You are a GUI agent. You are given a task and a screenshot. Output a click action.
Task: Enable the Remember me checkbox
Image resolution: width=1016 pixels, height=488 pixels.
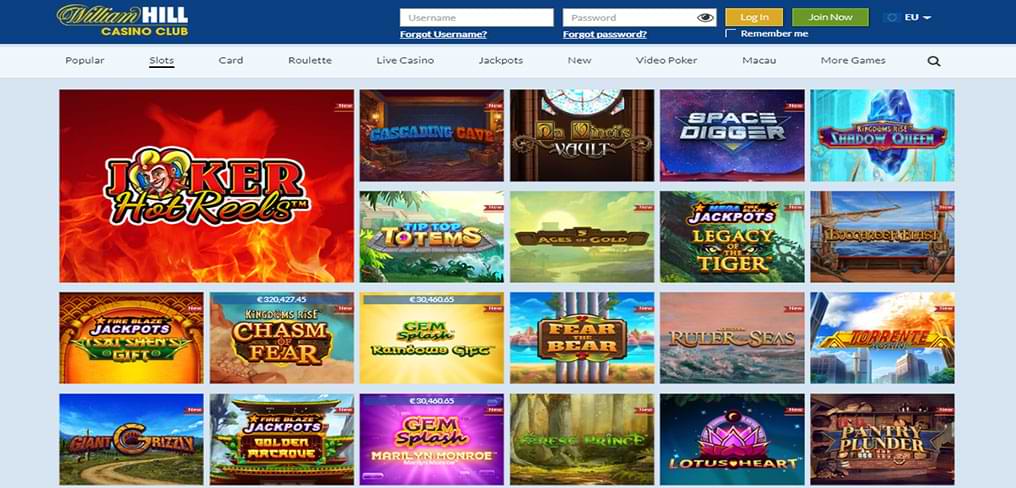730,34
